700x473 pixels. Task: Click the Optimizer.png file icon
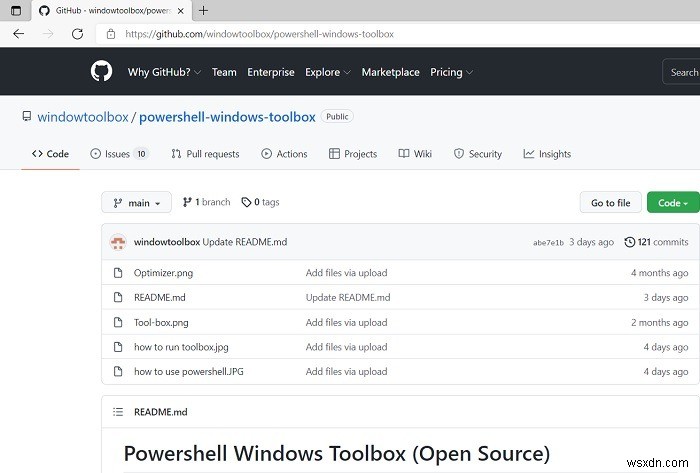(117, 272)
